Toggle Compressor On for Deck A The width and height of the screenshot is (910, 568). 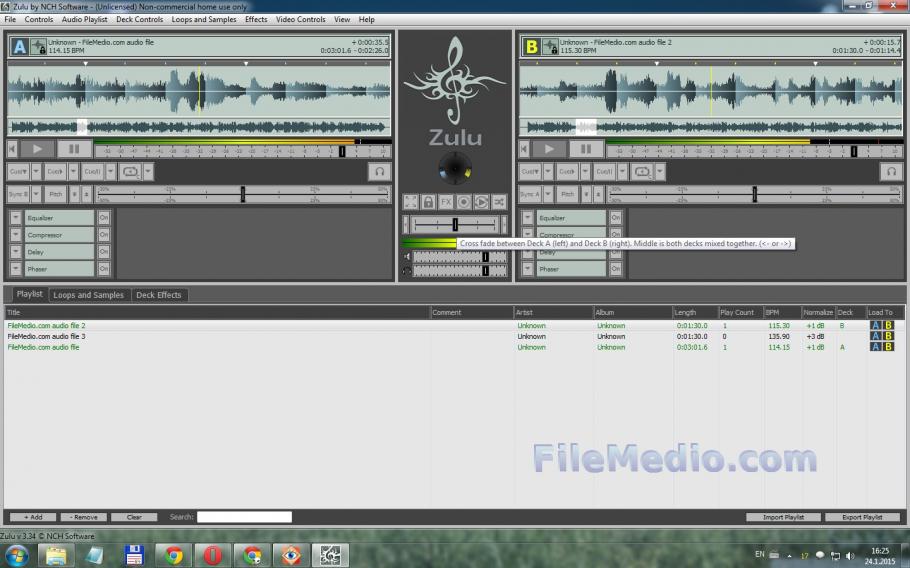[104, 235]
